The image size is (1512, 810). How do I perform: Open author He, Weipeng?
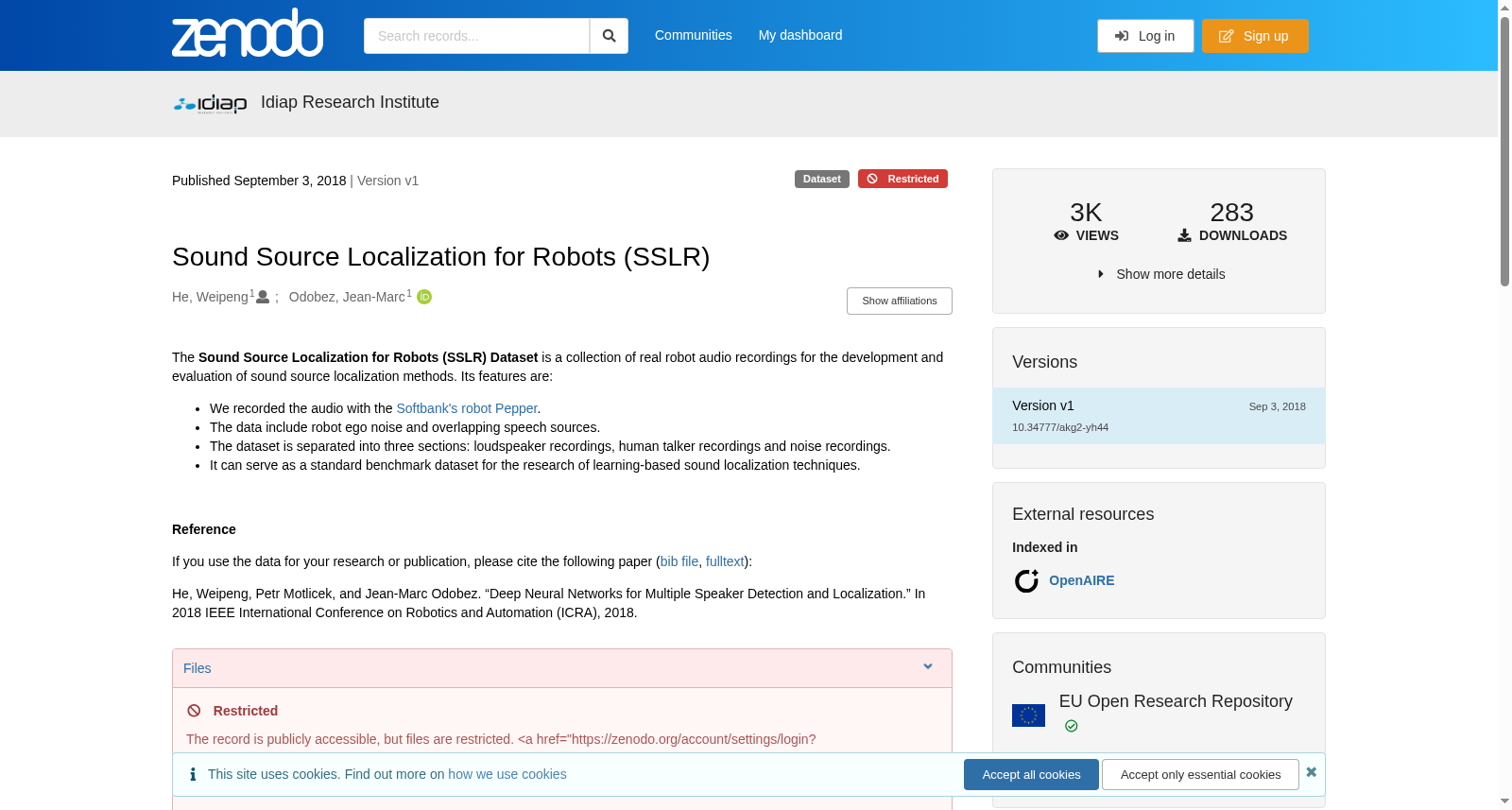(x=210, y=297)
